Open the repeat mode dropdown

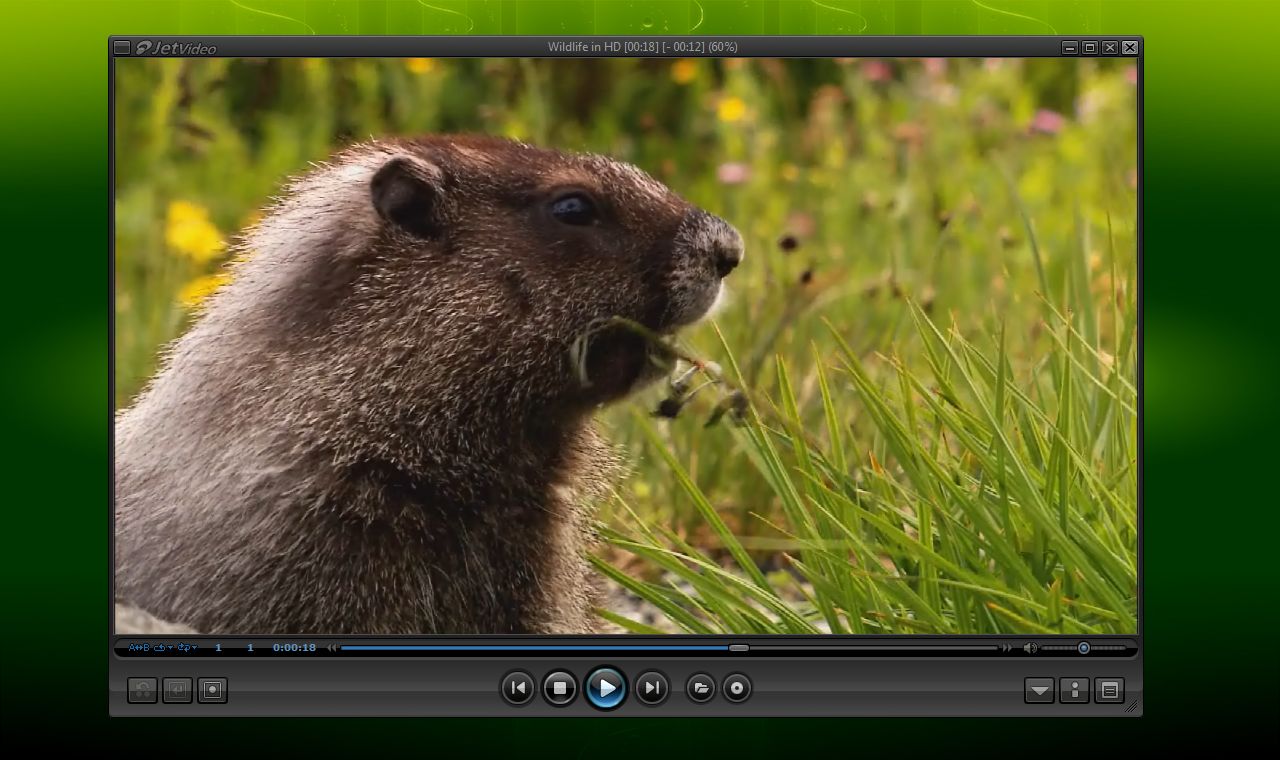pos(164,648)
